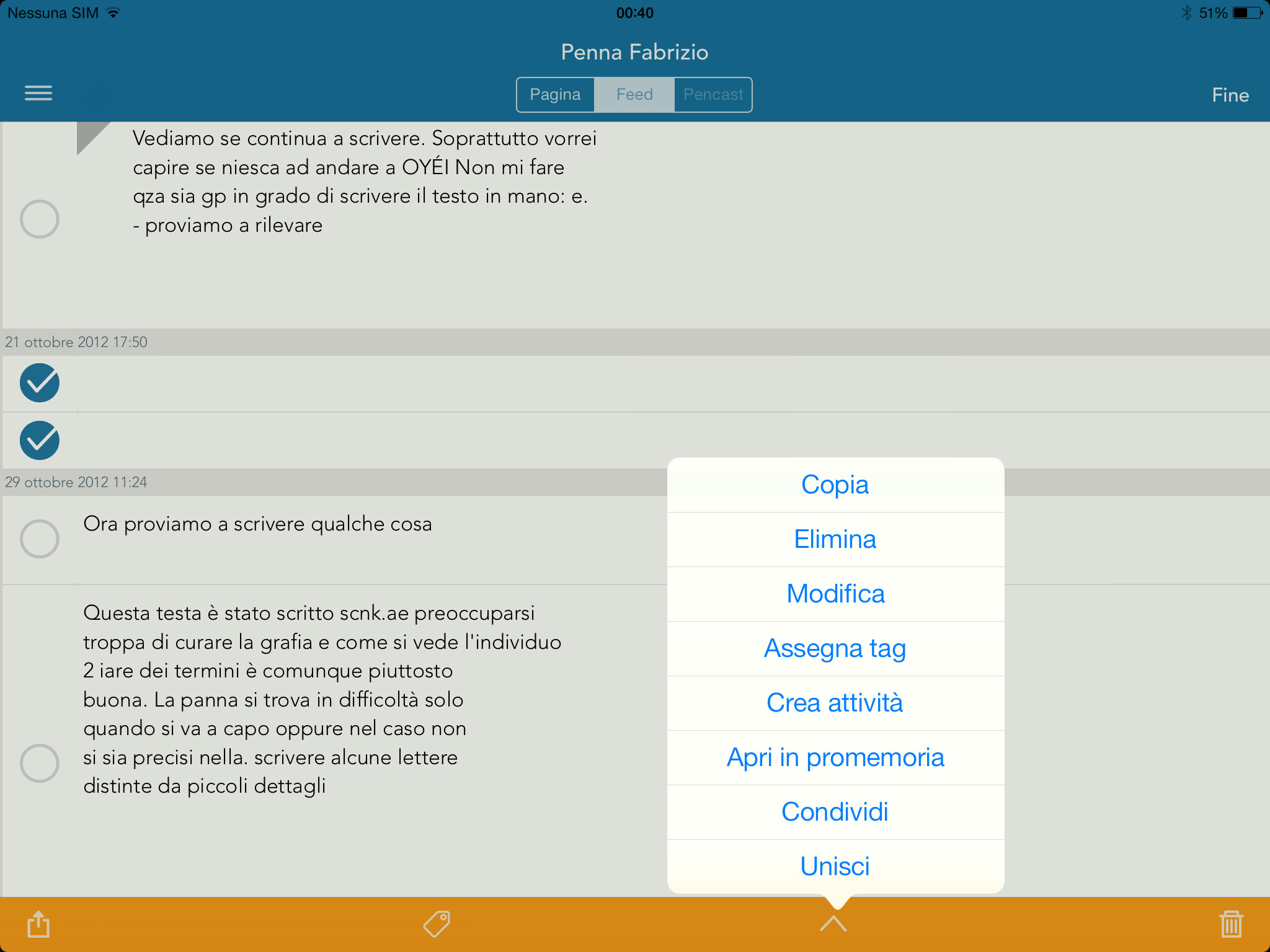The image size is (1270, 952).
Task: Tap the 21 ottobre 2012 date header
Action: (76, 342)
